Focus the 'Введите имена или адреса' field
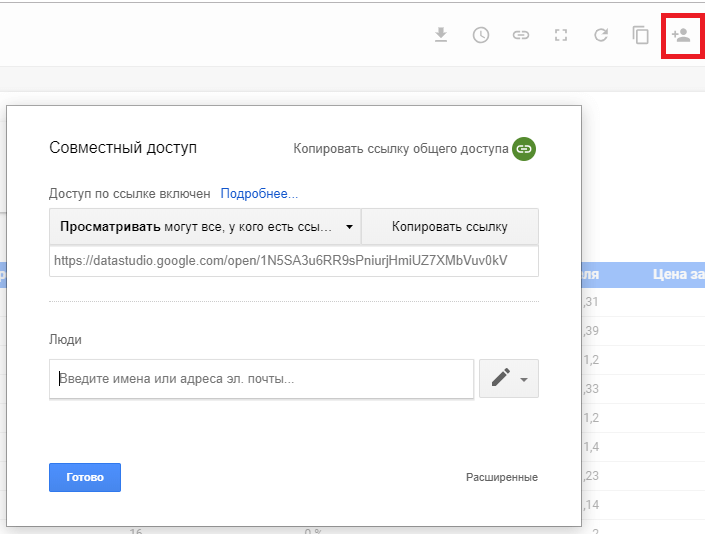The height and width of the screenshot is (534, 705). [x=261, y=379]
